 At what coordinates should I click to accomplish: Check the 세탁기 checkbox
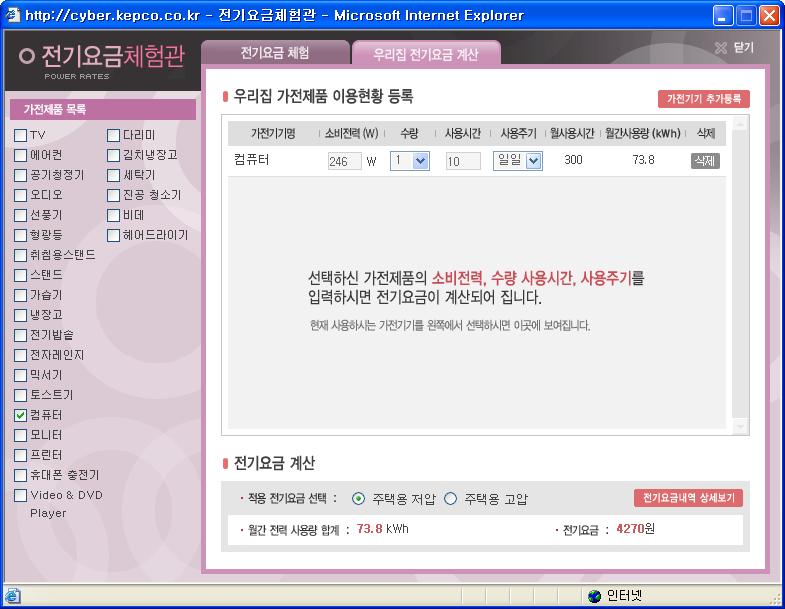click(114, 175)
